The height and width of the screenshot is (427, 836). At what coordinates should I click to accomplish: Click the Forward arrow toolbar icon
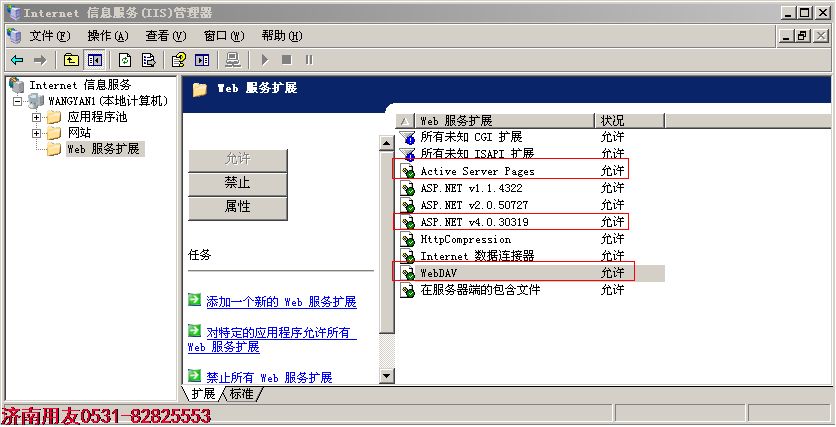(x=40, y=60)
